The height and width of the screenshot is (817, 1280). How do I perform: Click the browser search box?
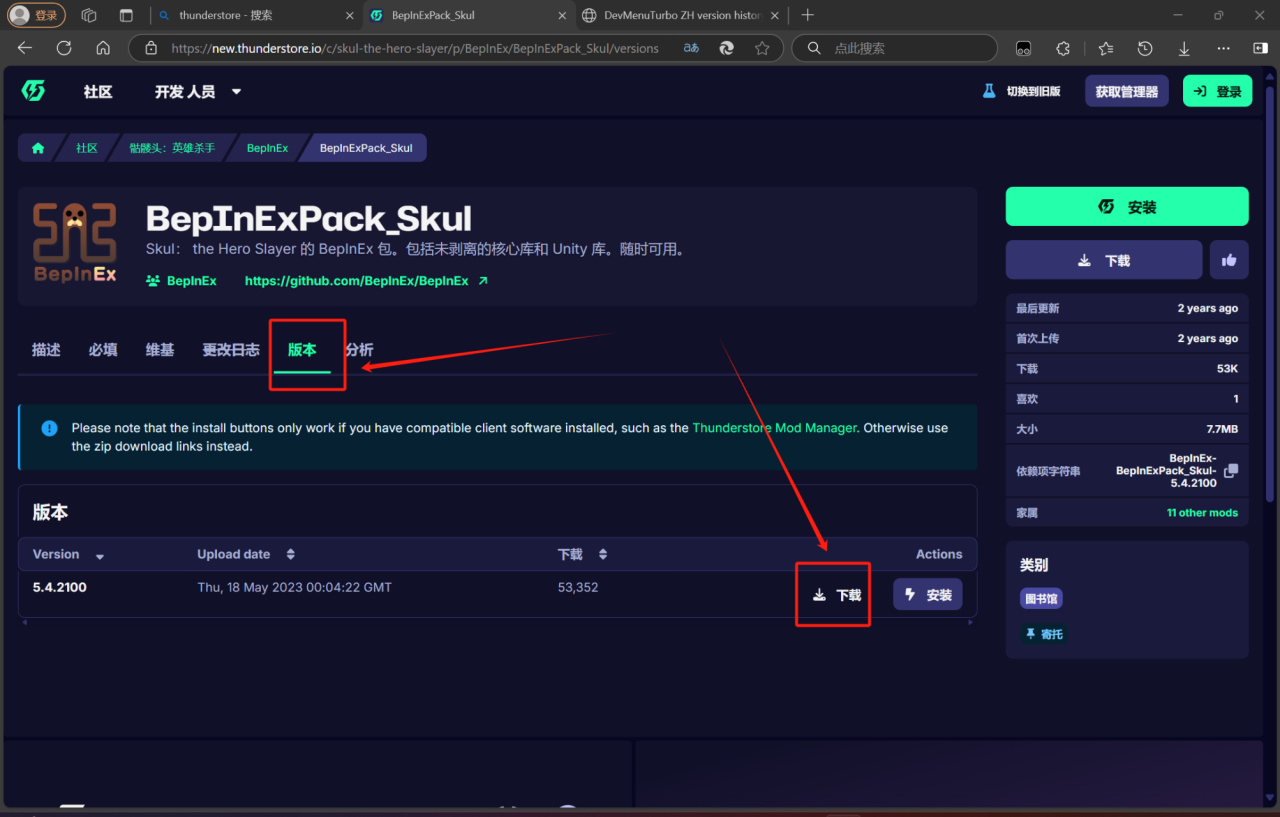pyautogui.click(x=895, y=48)
